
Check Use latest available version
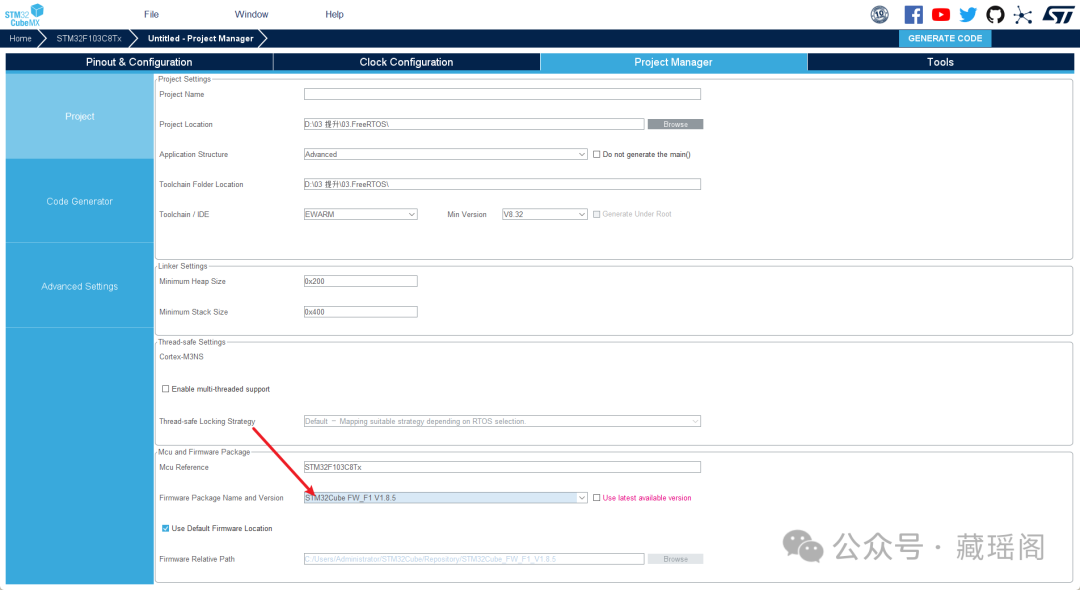point(597,497)
